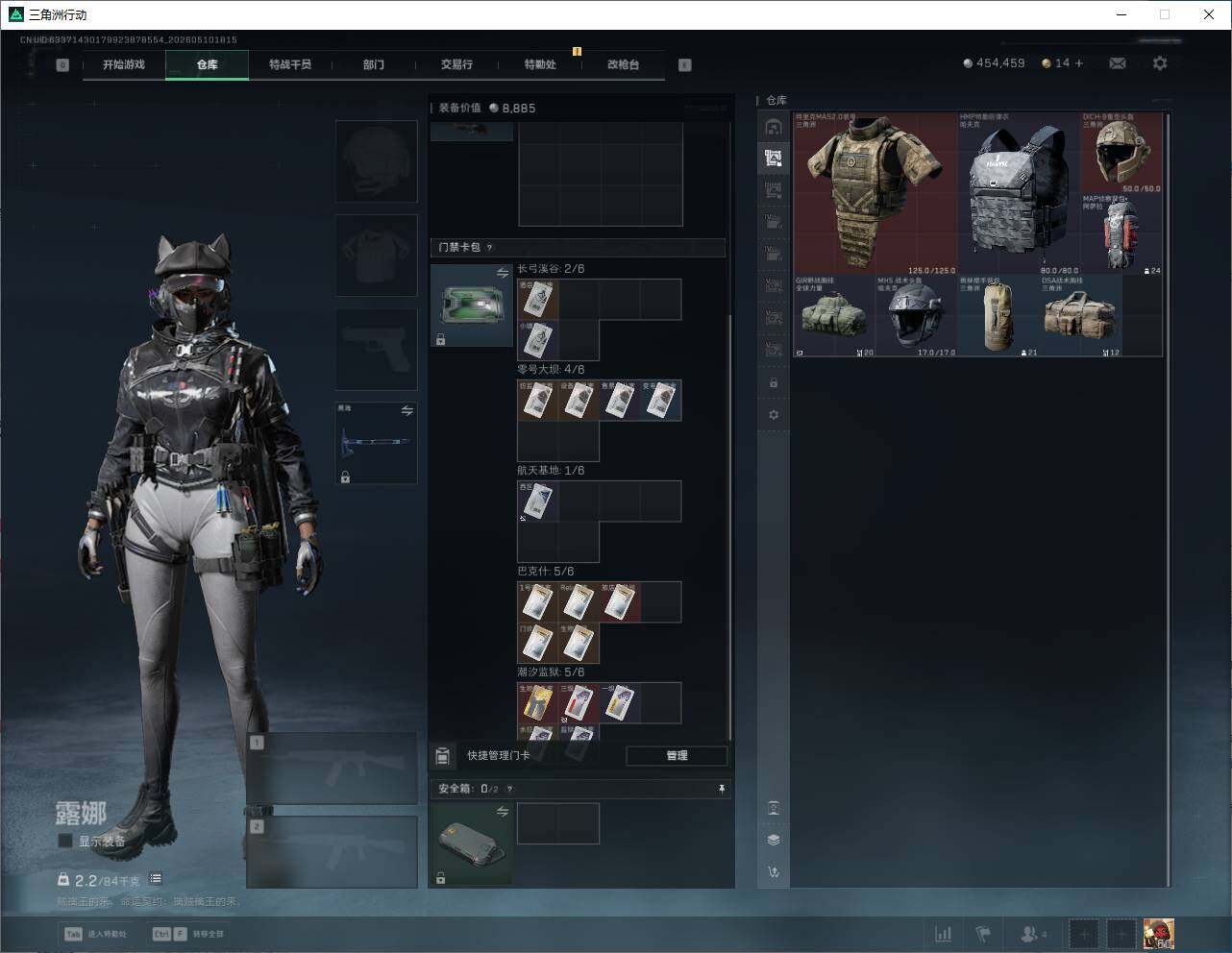The height and width of the screenshot is (953, 1232).
Task: Click the swap arrows on the safe box
Action: point(503,812)
